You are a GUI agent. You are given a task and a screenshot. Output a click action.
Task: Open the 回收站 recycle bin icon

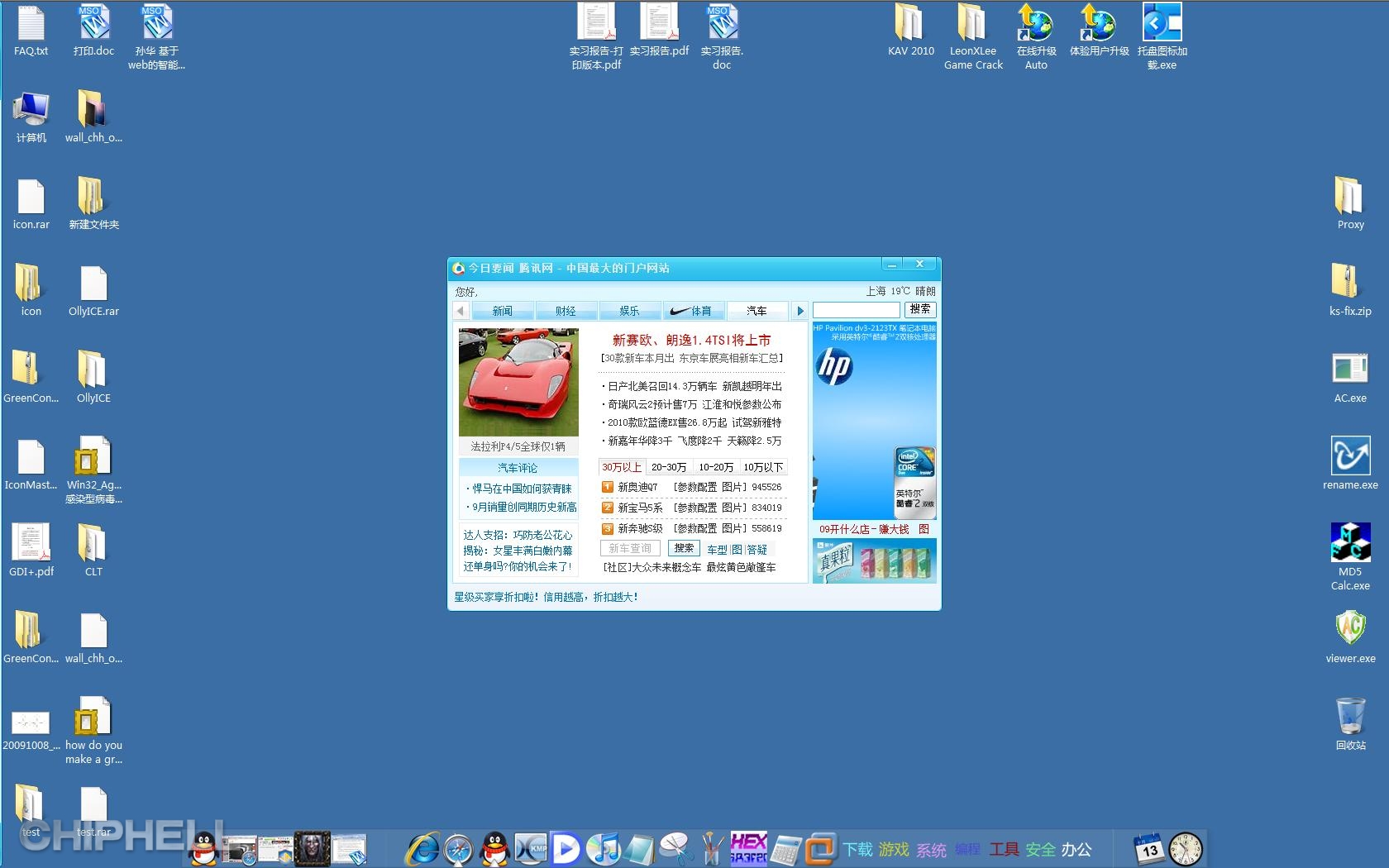pyautogui.click(x=1350, y=723)
